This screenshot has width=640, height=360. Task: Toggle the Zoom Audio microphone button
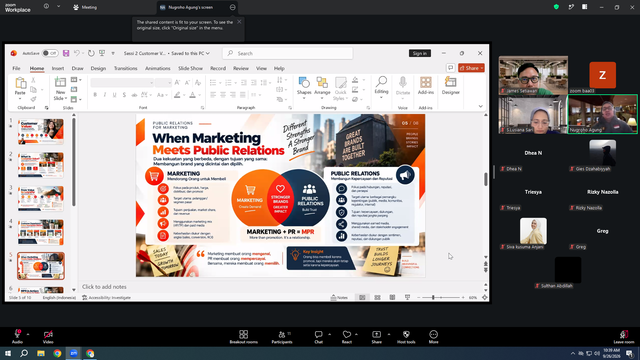coord(17,336)
